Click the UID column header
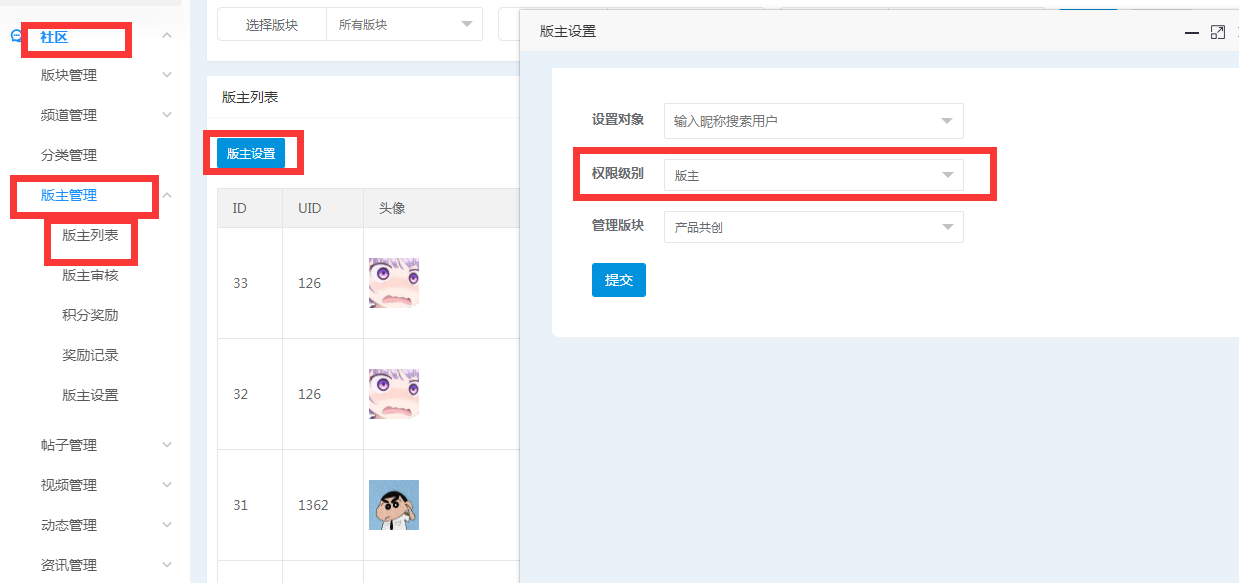The width and height of the screenshot is (1239, 583). click(323, 208)
